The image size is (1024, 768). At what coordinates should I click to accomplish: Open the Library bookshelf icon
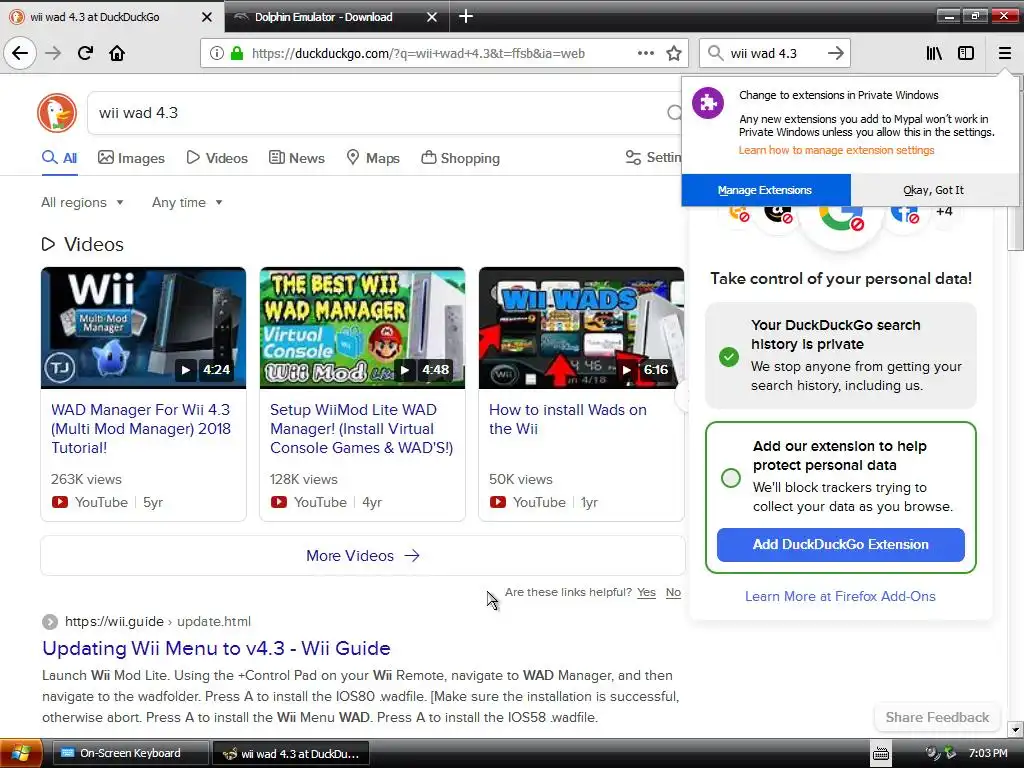pos(934,53)
